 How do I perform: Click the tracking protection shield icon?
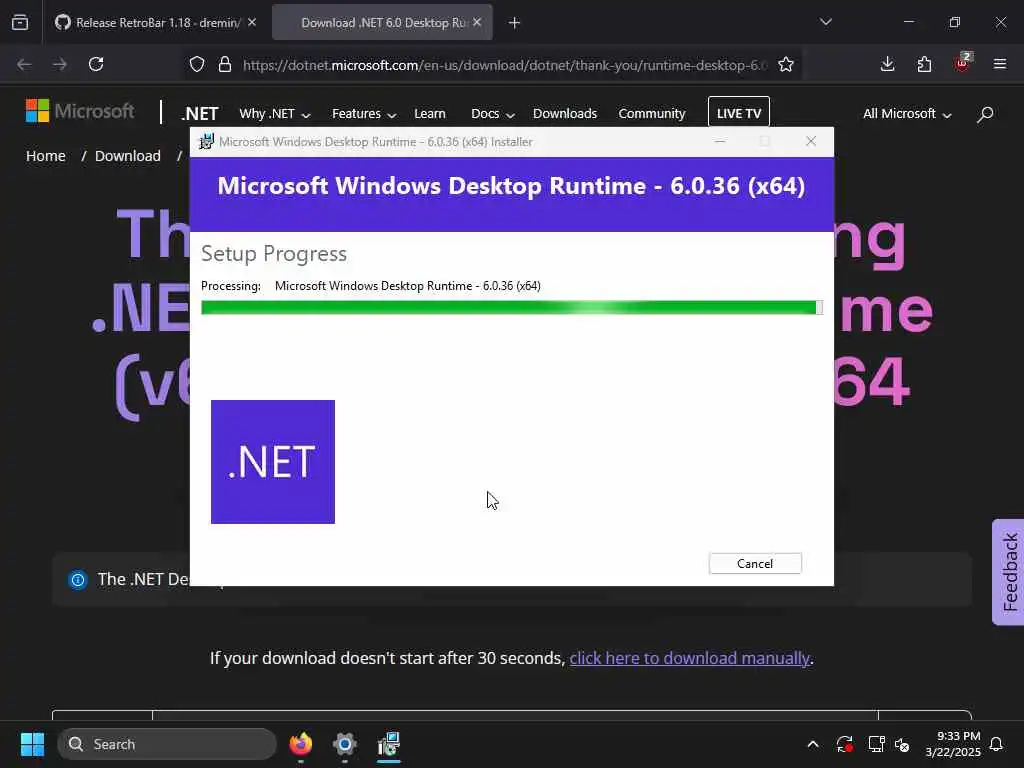tap(197, 65)
